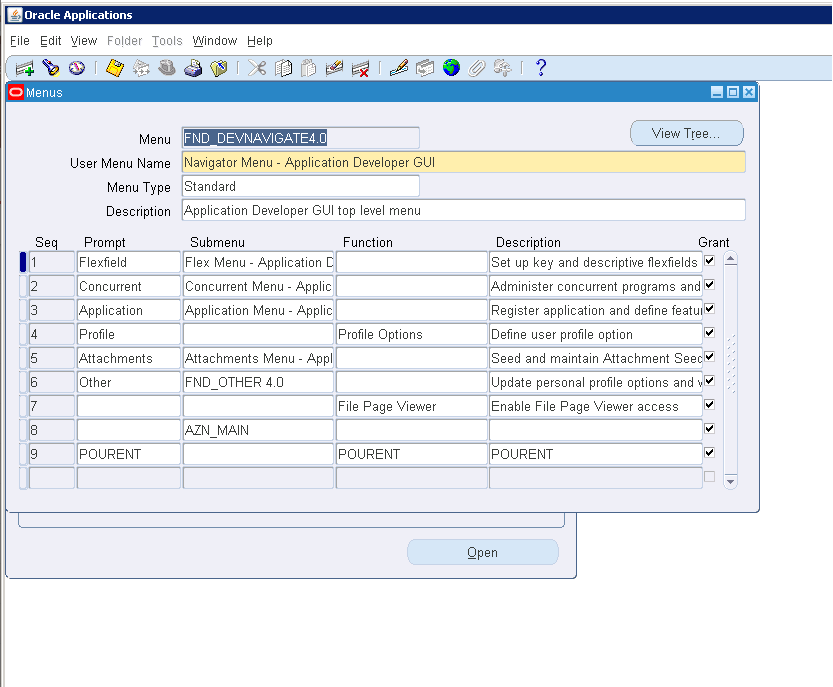Click the Cut scissors icon
Viewport: 833px width, 687px height.
(x=257, y=68)
